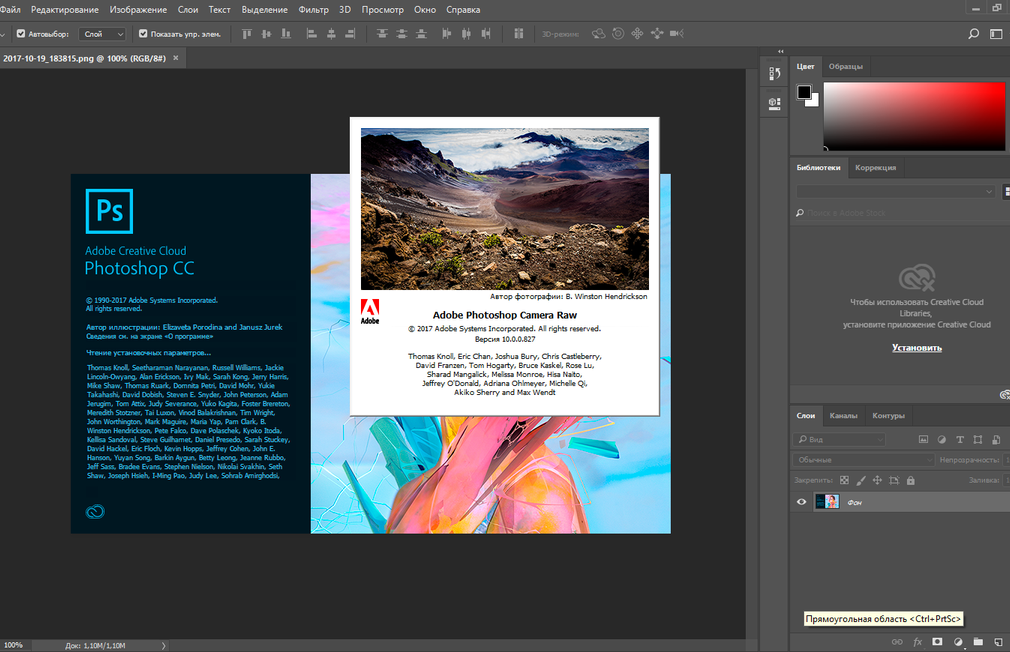Viewport: 1010px width, 652px height.
Task: Click the auto-align layers icon
Action: click(x=519, y=34)
